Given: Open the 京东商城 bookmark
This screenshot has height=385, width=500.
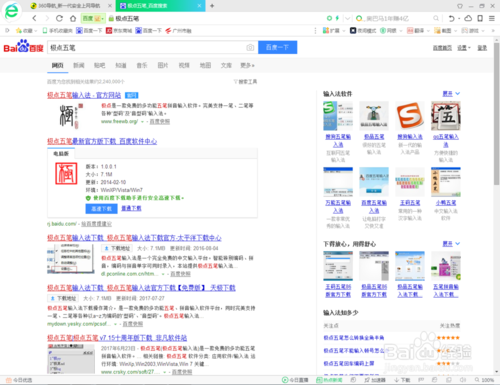Looking at the screenshot, I should [x=119, y=31].
